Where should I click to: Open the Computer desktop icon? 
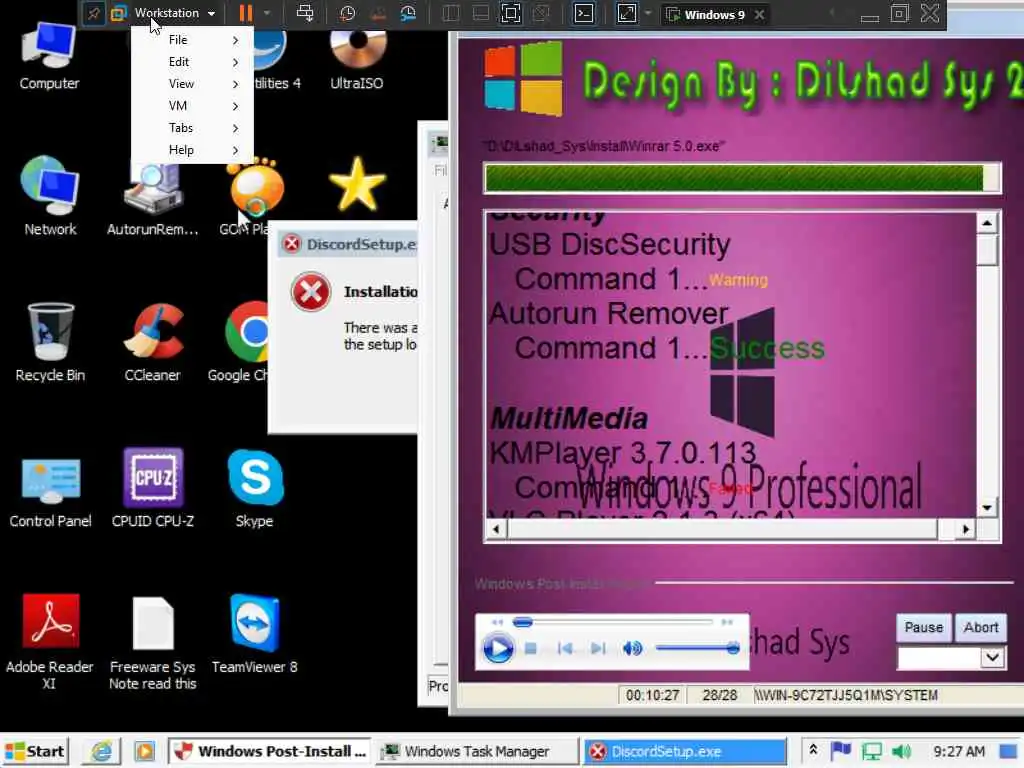[x=49, y=57]
